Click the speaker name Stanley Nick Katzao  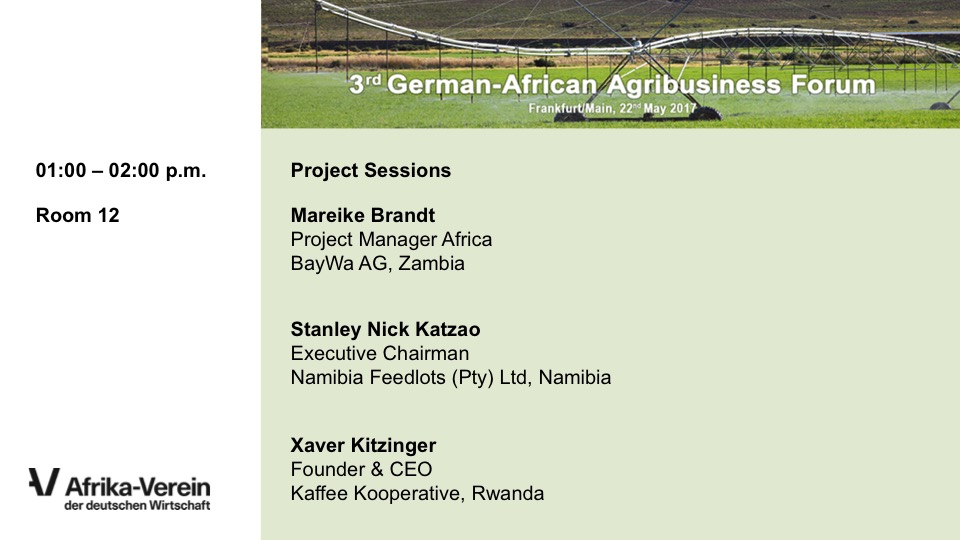tap(385, 328)
